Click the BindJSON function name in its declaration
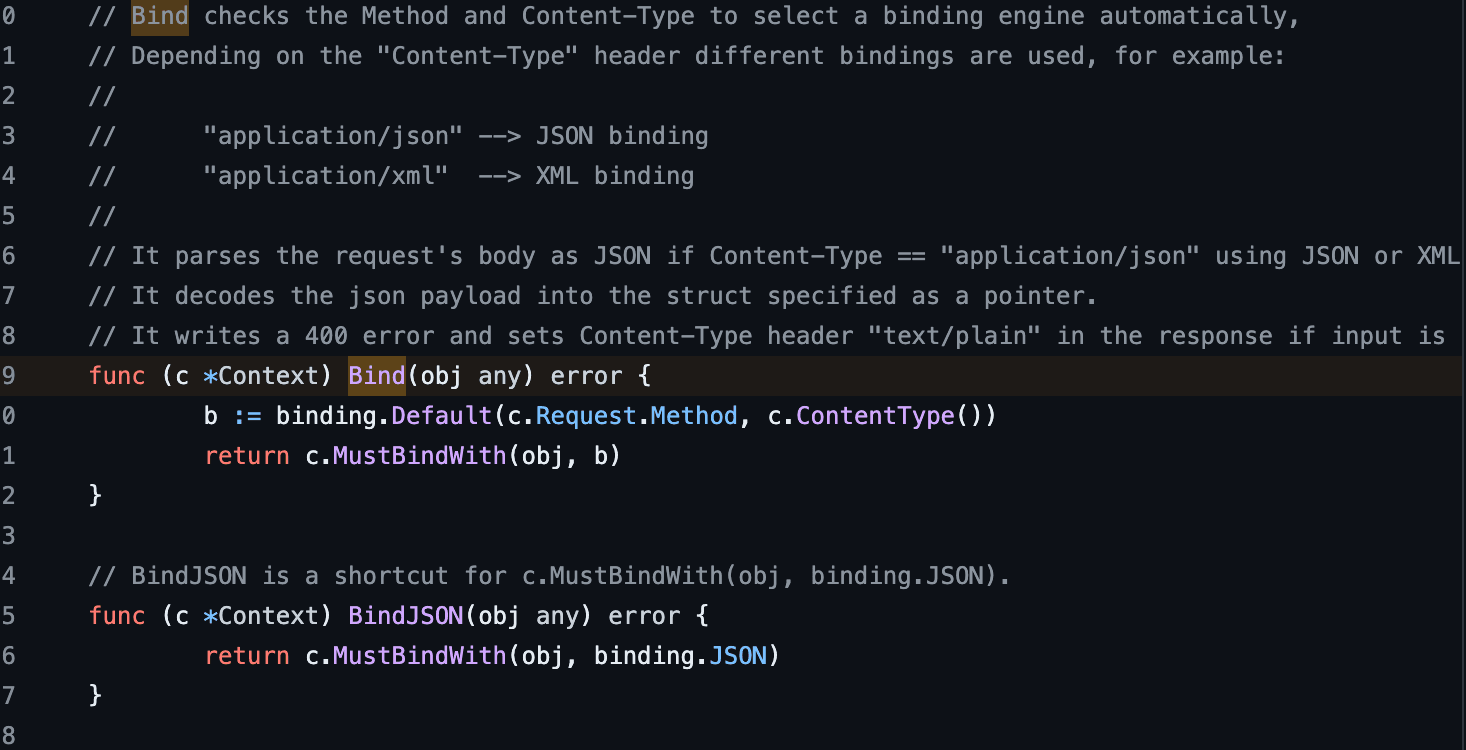Image resolution: width=1466 pixels, height=750 pixels. tap(405, 616)
